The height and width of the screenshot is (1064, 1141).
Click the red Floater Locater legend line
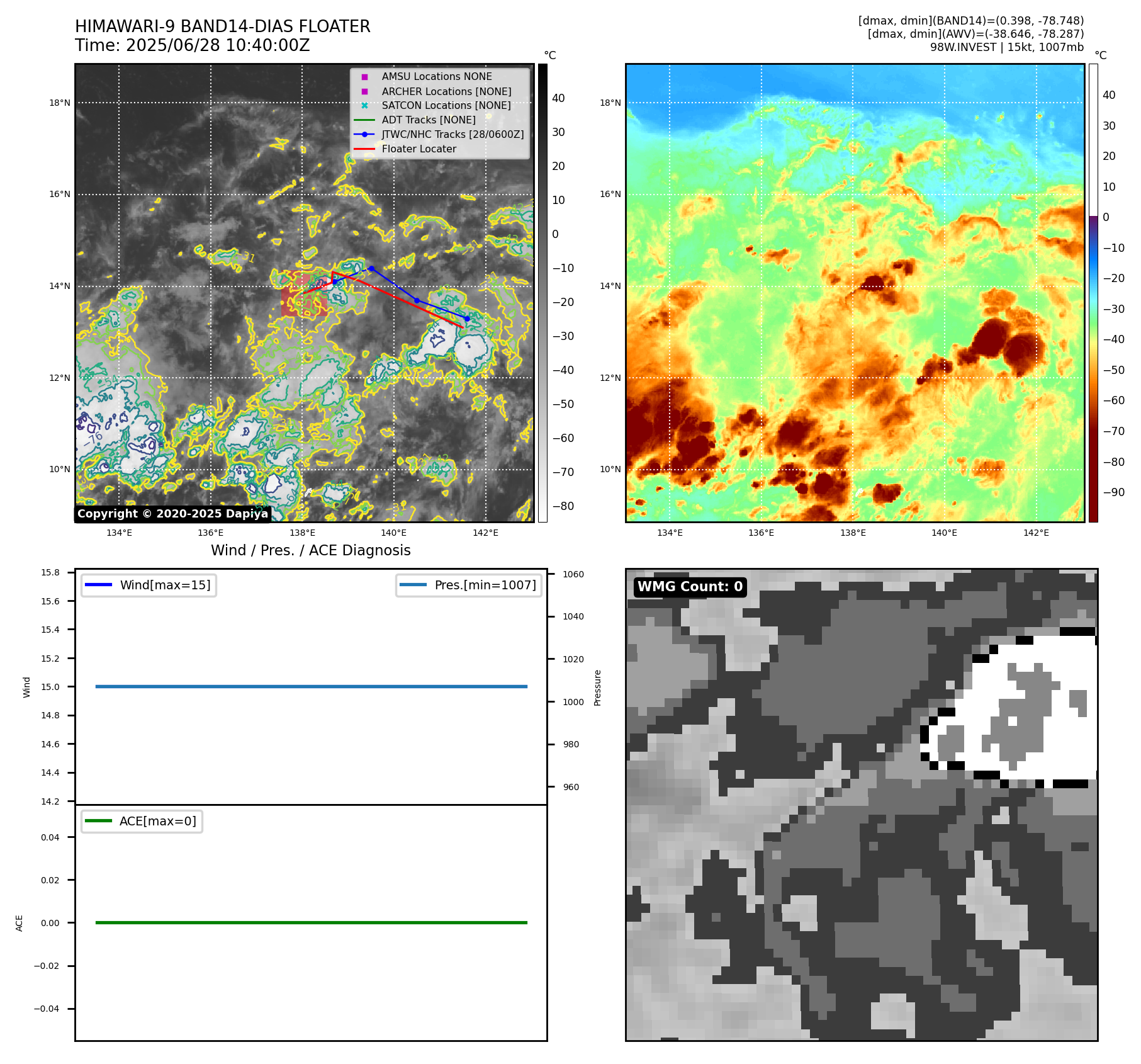click(x=364, y=149)
